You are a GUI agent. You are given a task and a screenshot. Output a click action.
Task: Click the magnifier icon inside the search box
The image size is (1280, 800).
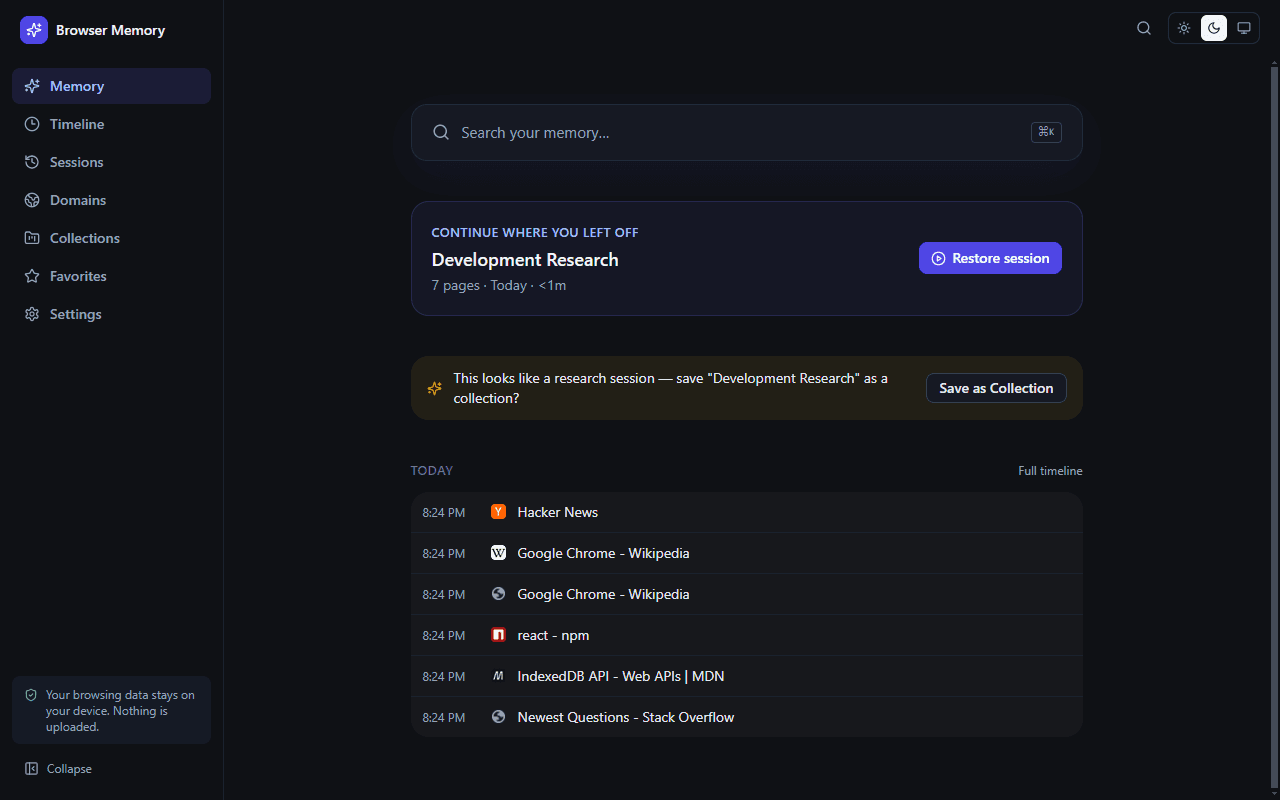point(441,133)
